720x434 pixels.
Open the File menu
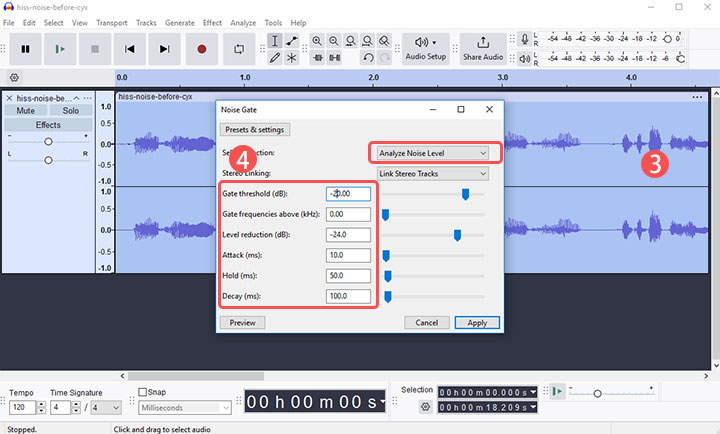point(8,23)
